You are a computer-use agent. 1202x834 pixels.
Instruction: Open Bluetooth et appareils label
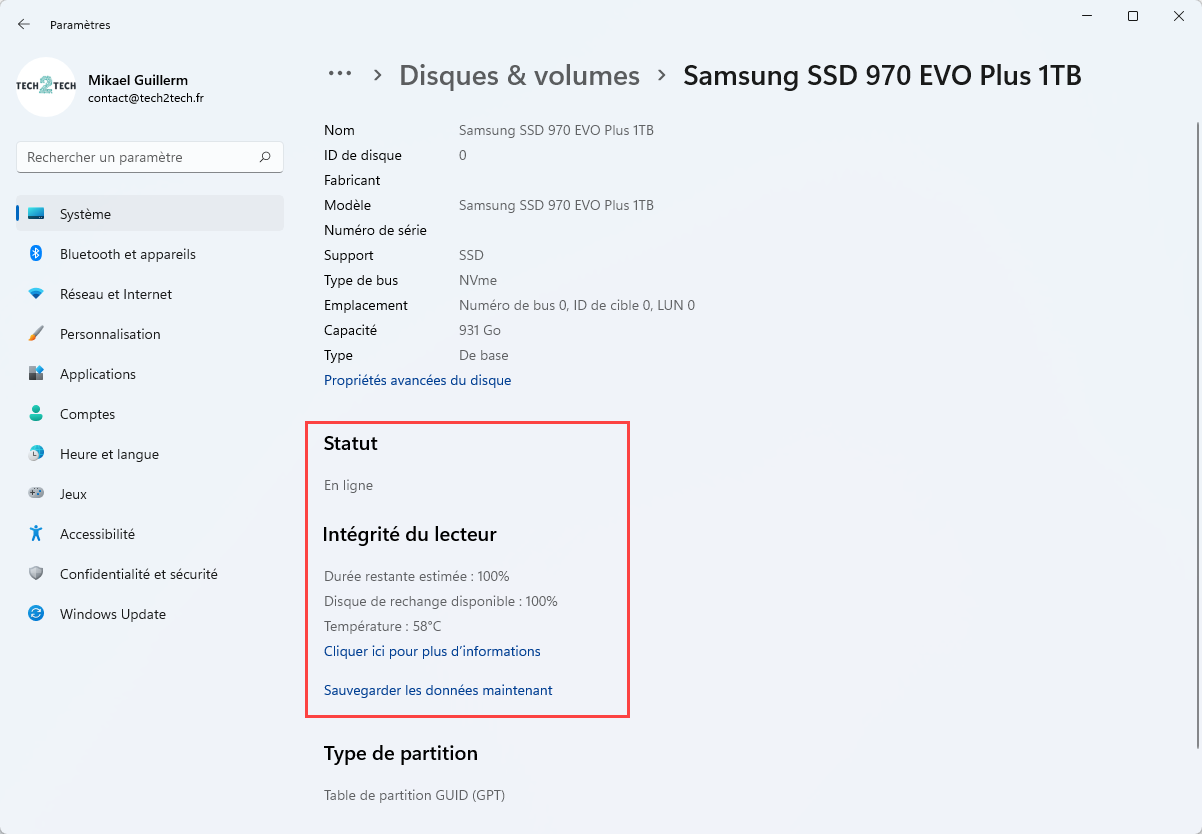128,254
